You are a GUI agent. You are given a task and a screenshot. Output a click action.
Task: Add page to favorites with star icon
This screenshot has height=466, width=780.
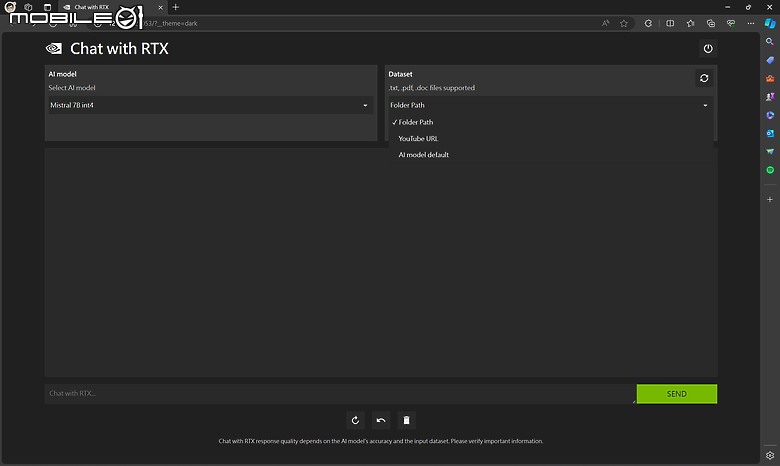[624, 23]
